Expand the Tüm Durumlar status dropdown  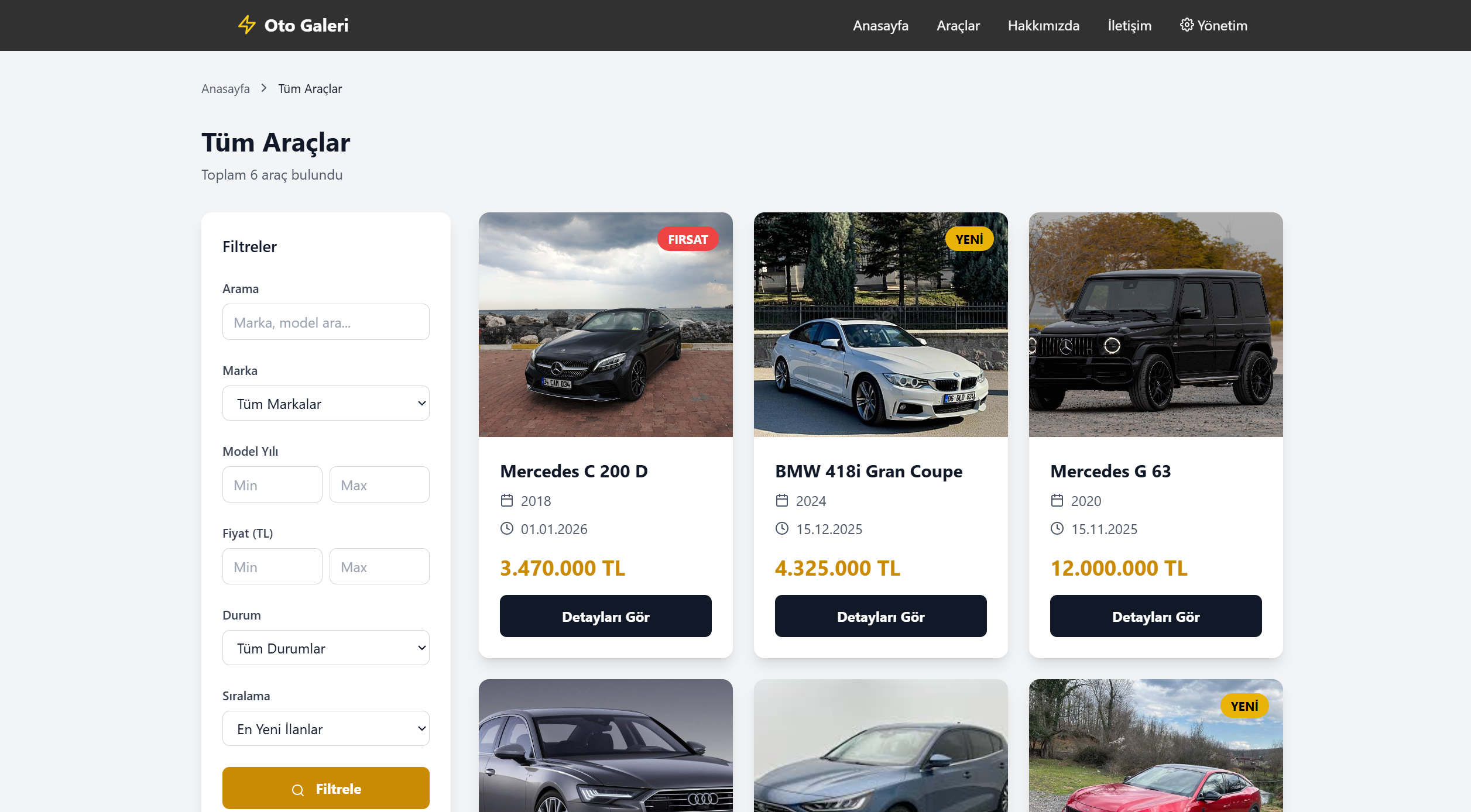coord(325,648)
